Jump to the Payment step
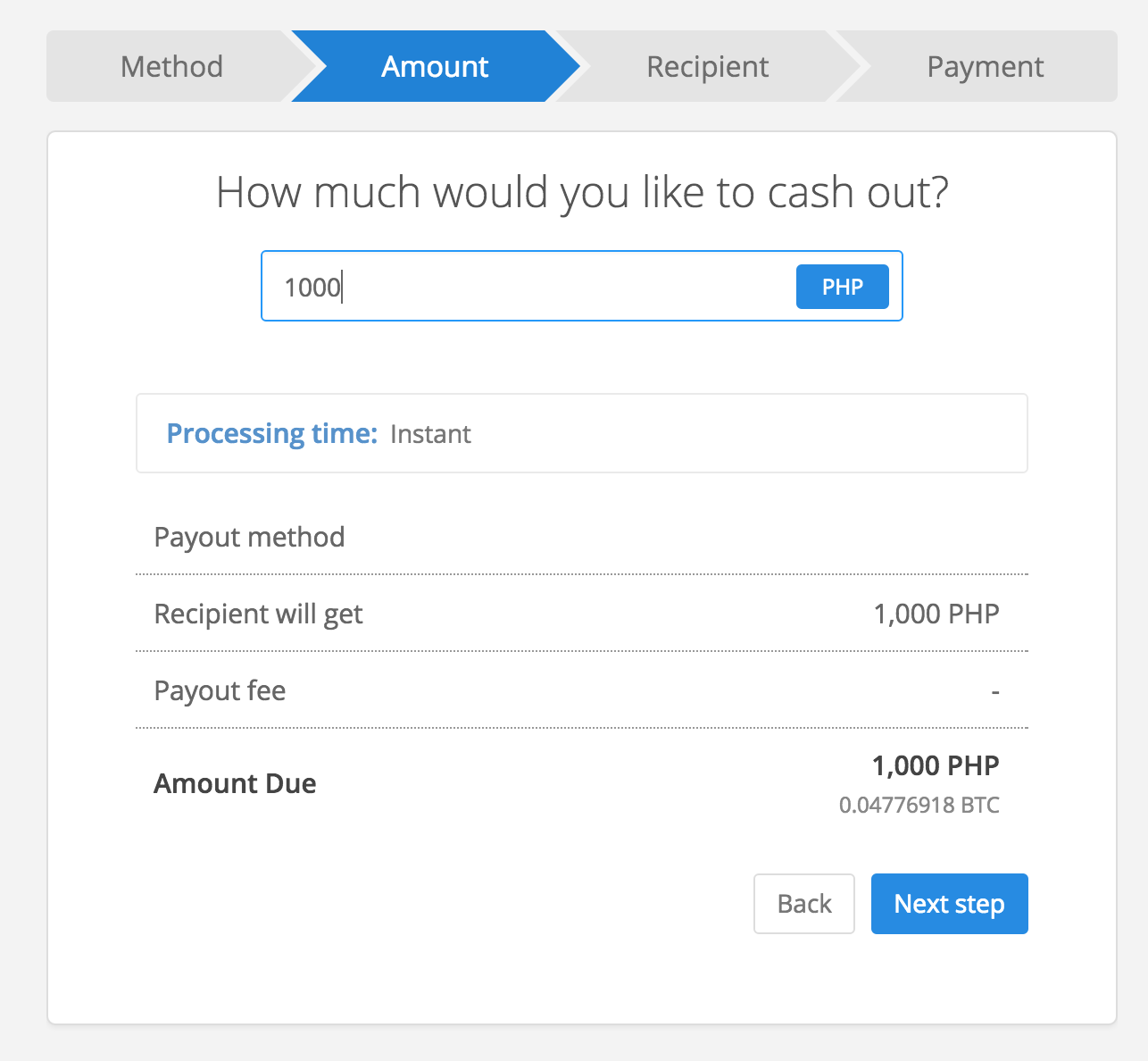 tap(985, 67)
